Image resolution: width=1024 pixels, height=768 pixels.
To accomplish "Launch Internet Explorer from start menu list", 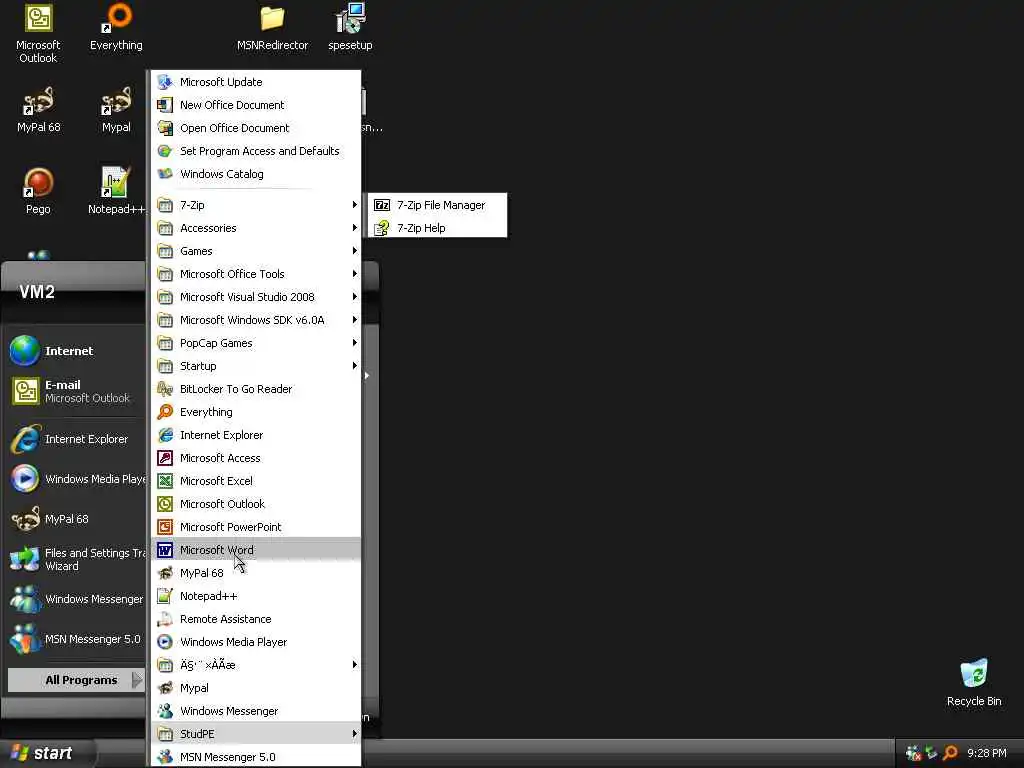I will tap(76, 440).
